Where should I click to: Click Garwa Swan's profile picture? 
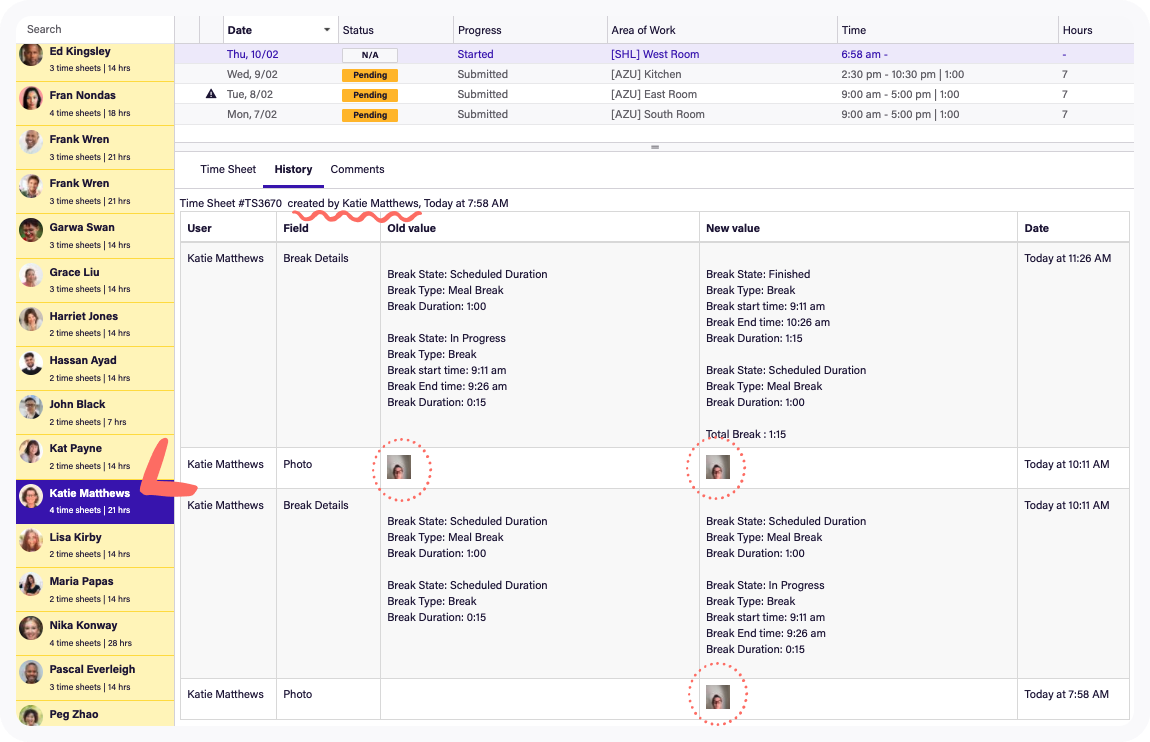click(31, 230)
